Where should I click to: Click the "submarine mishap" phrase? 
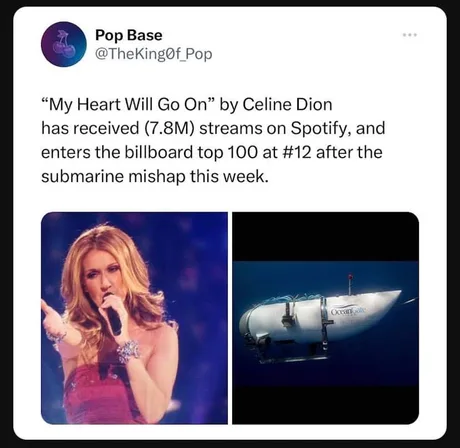[x=113, y=177]
